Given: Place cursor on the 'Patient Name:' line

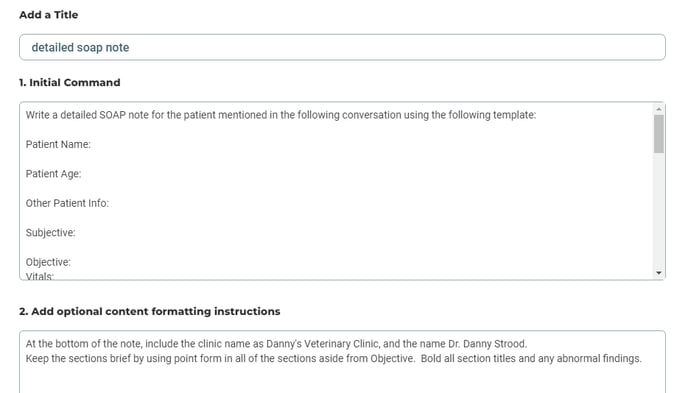Looking at the screenshot, I should [x=58, y=144].
